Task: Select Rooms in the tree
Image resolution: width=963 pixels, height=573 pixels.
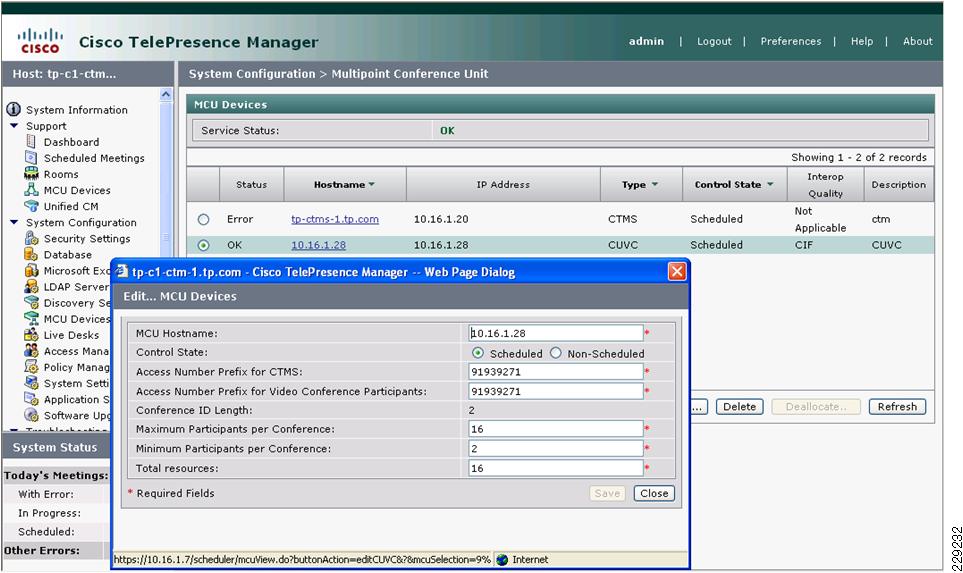Action: point(61,174)
